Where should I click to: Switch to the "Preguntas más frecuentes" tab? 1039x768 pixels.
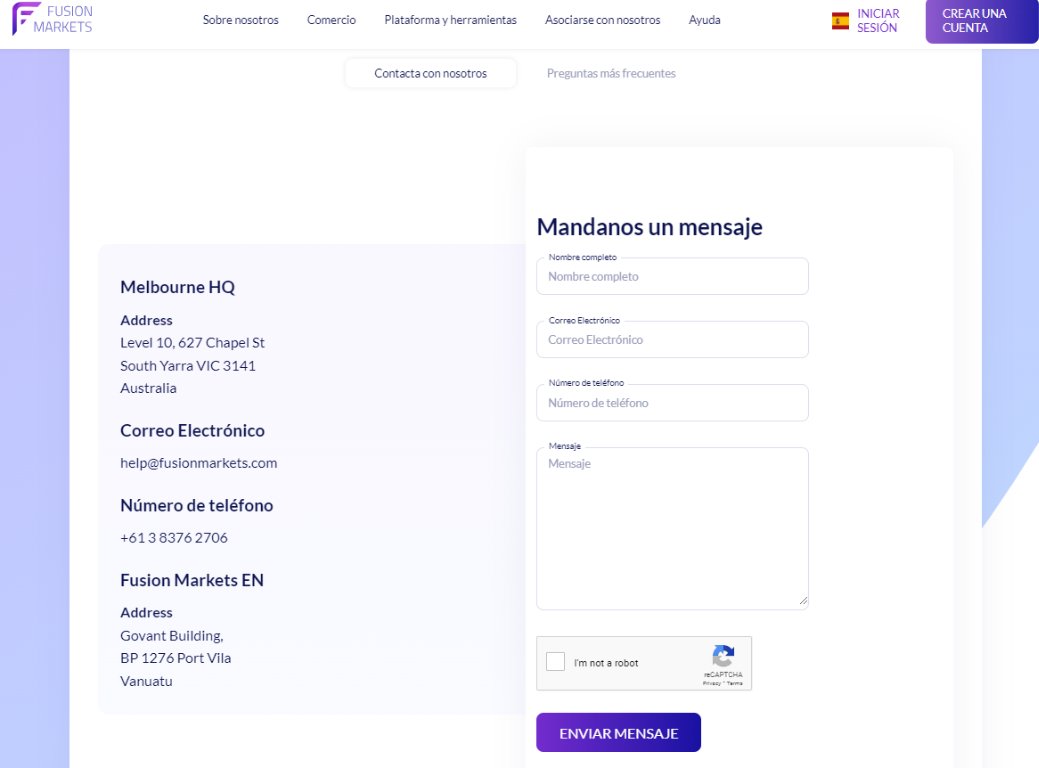coord(611,73)
